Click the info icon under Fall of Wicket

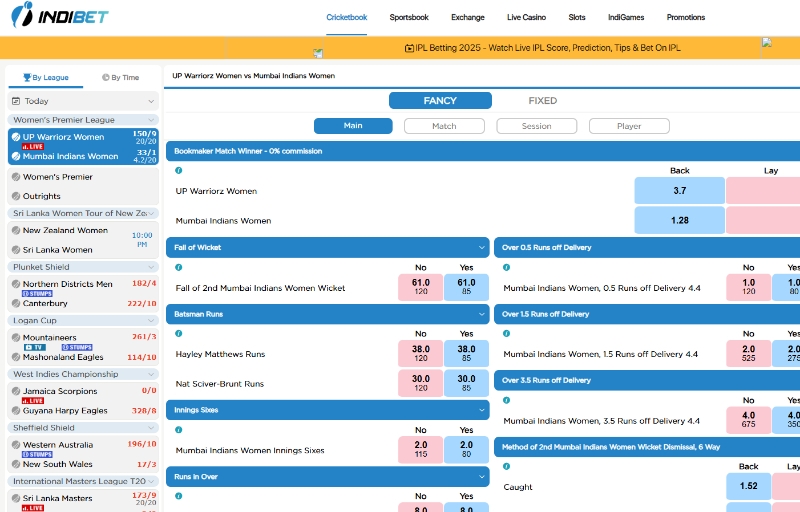(179, 267)
